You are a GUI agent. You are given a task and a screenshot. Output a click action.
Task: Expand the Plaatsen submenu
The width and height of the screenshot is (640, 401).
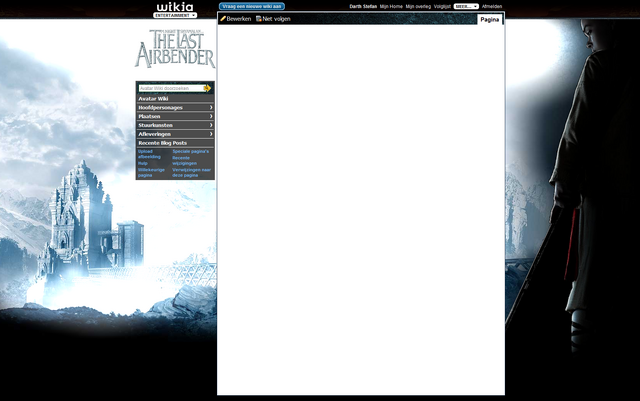[175, 116]
